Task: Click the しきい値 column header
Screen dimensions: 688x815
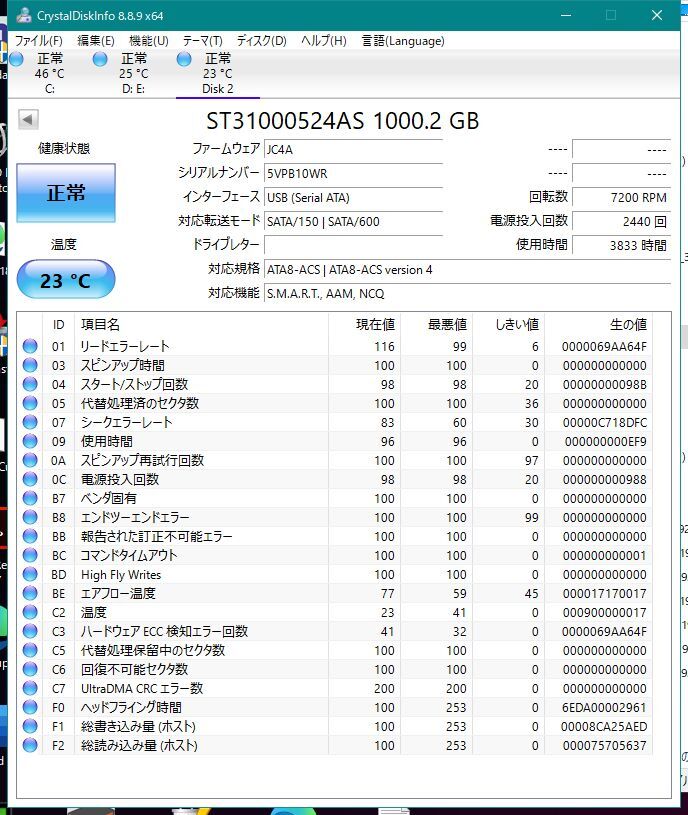Action: click(509, 325)
